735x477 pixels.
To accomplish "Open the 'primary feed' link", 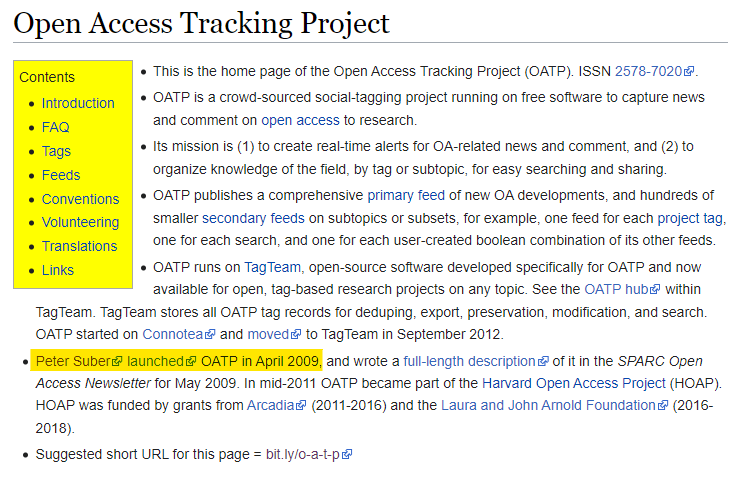I will click(x=406, y=195).
